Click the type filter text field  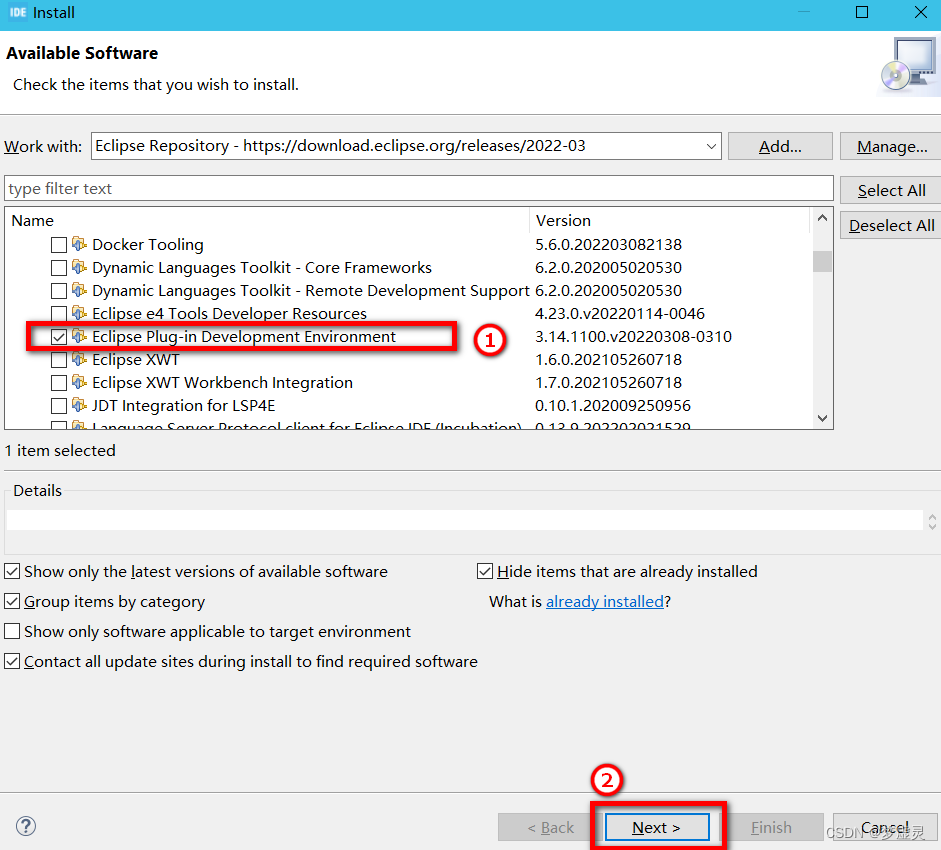tap(419, 188)
